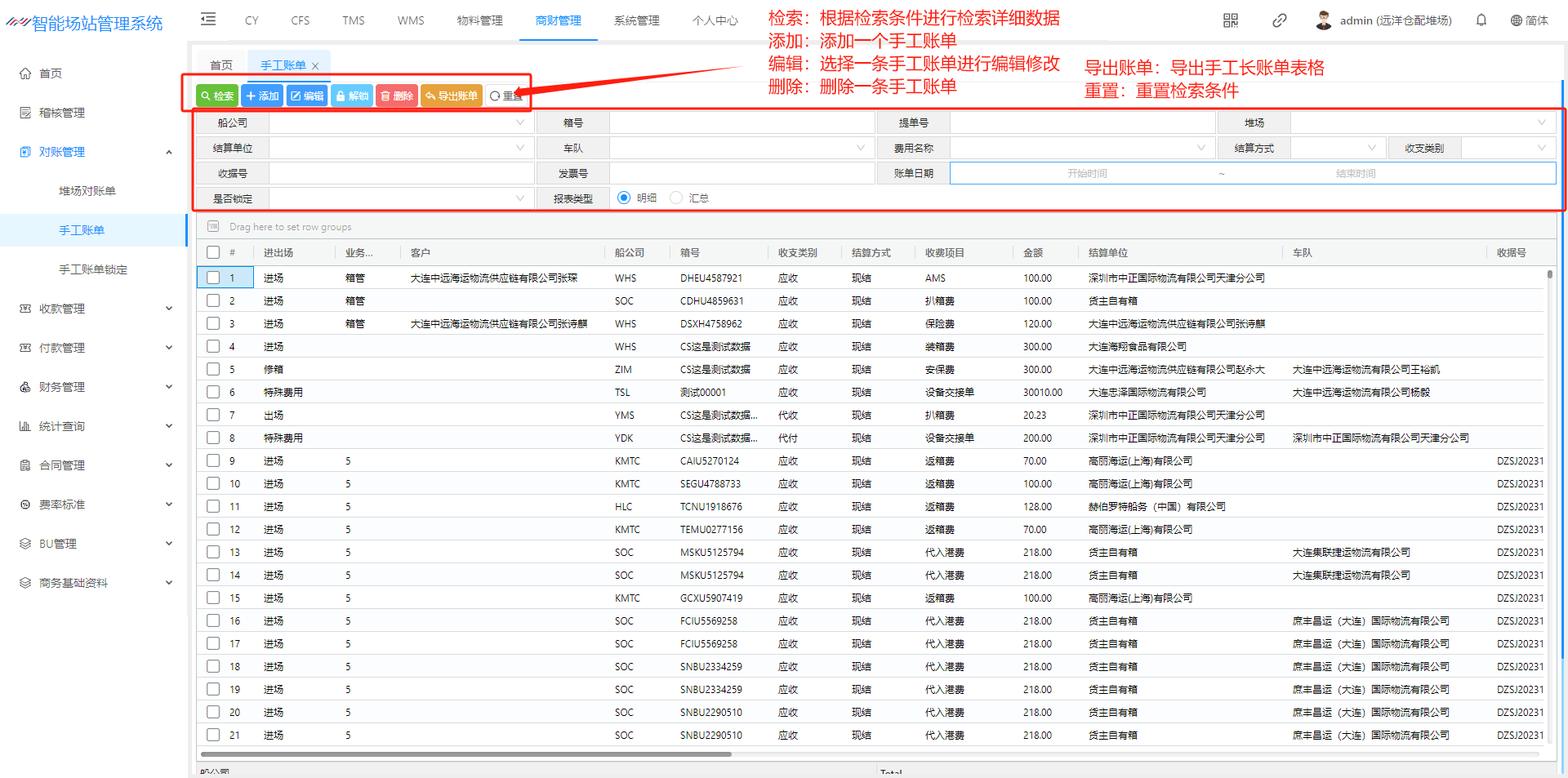The width and height of the screenshot is (1568, 778).
Task: Click the green 检索 search button
Action: coord(217,96)
